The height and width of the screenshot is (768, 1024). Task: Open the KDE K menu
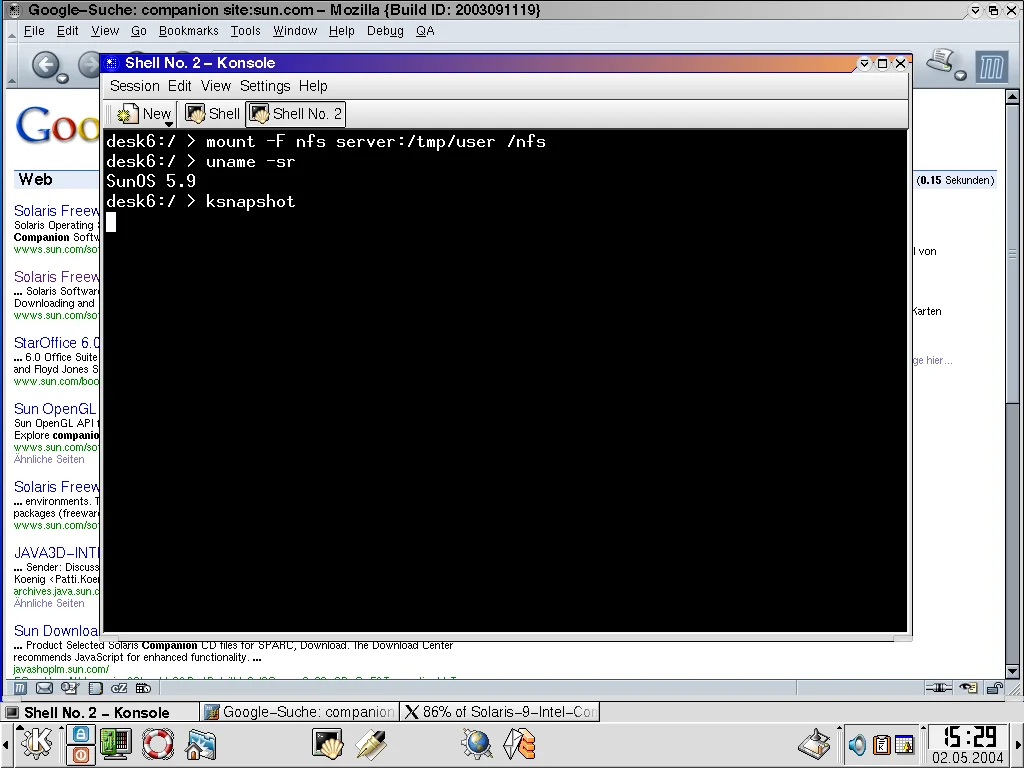[37, 743]
